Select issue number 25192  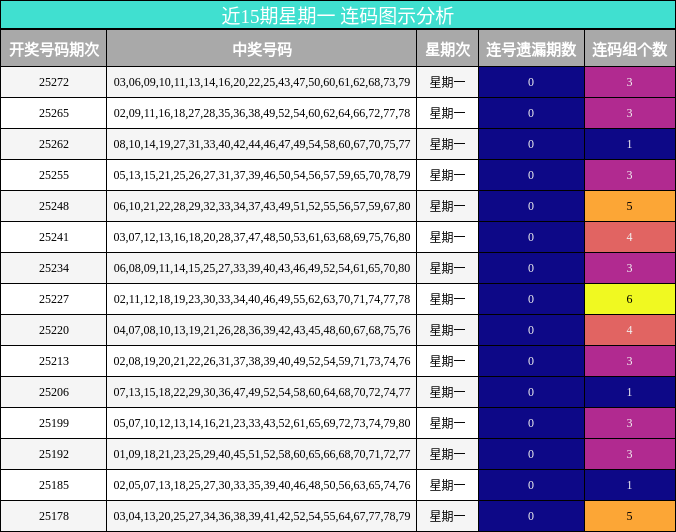[54, 454]
